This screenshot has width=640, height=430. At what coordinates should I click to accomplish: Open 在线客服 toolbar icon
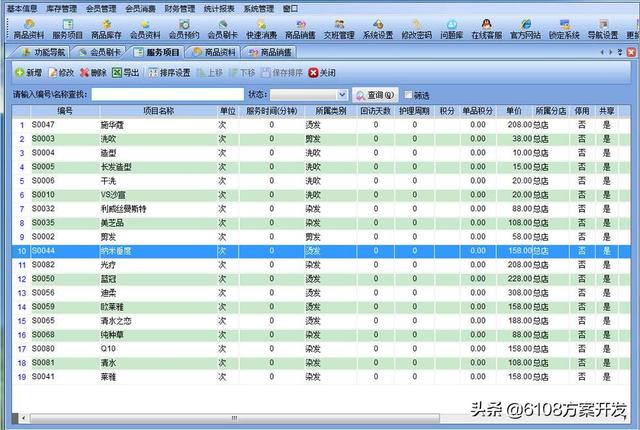[487, 29]
